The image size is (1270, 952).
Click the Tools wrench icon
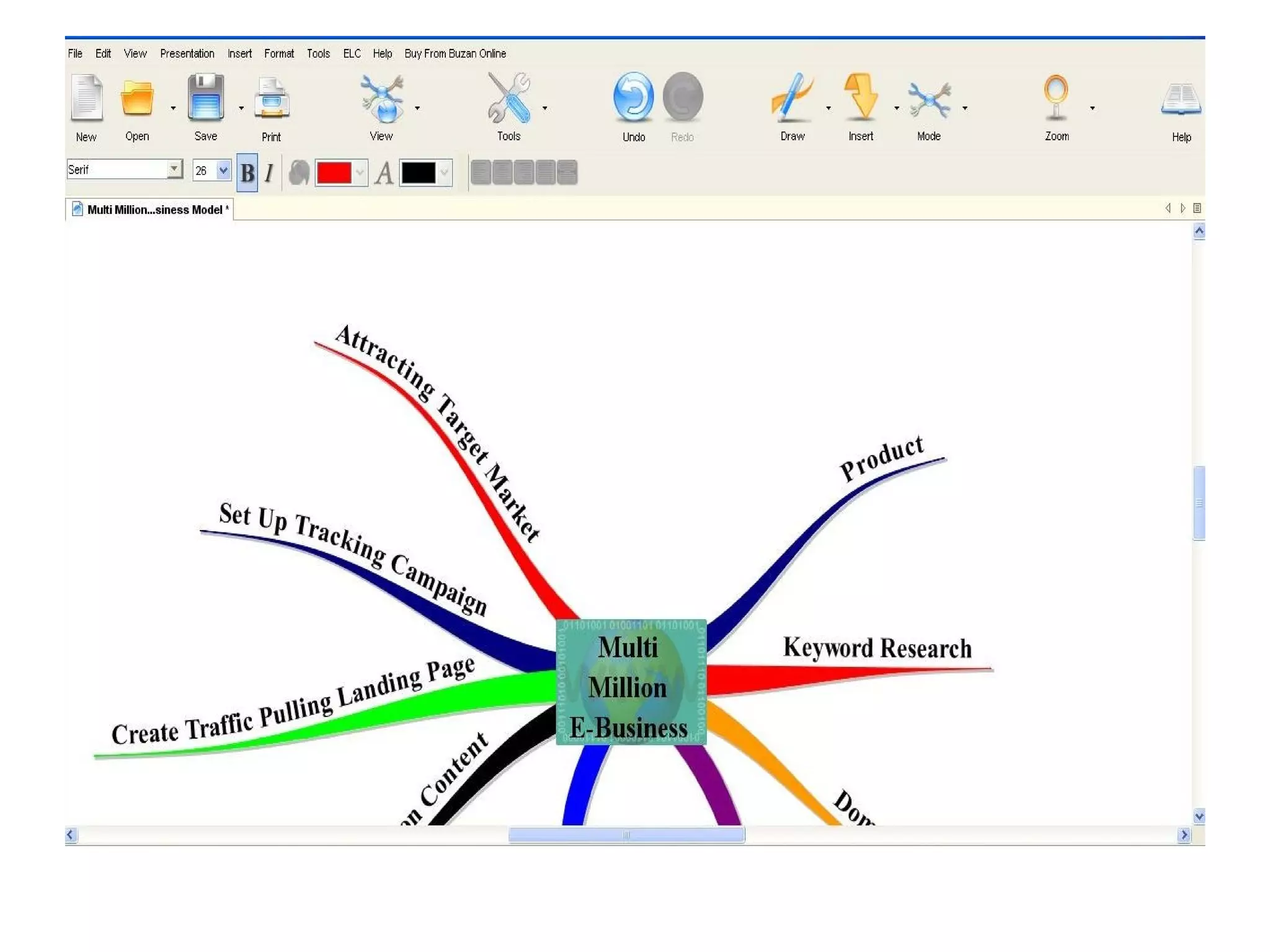pos(508,97)
